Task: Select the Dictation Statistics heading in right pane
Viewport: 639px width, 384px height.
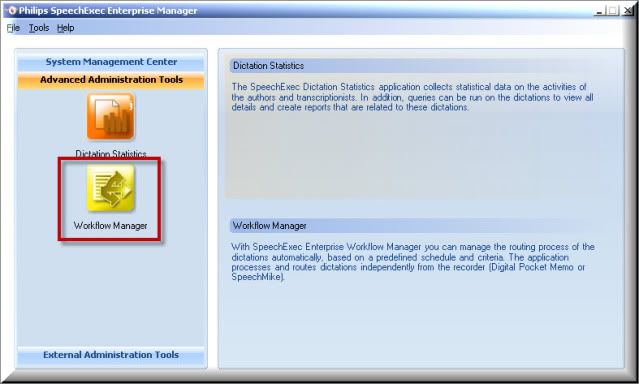Action: pyautogui.click(x=268, y=66)
